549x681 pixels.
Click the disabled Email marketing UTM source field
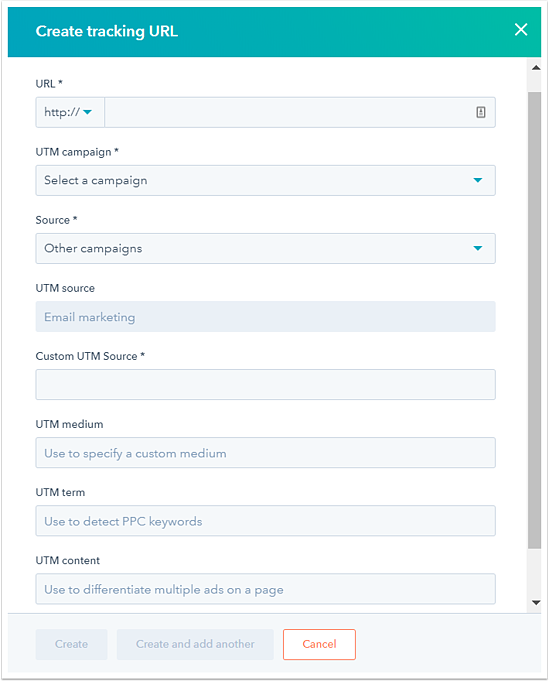(265, 317)
